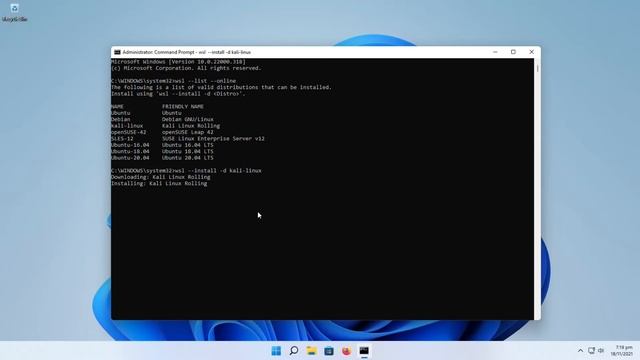Launch Firefox from the taskbar

tap(347, 351)
